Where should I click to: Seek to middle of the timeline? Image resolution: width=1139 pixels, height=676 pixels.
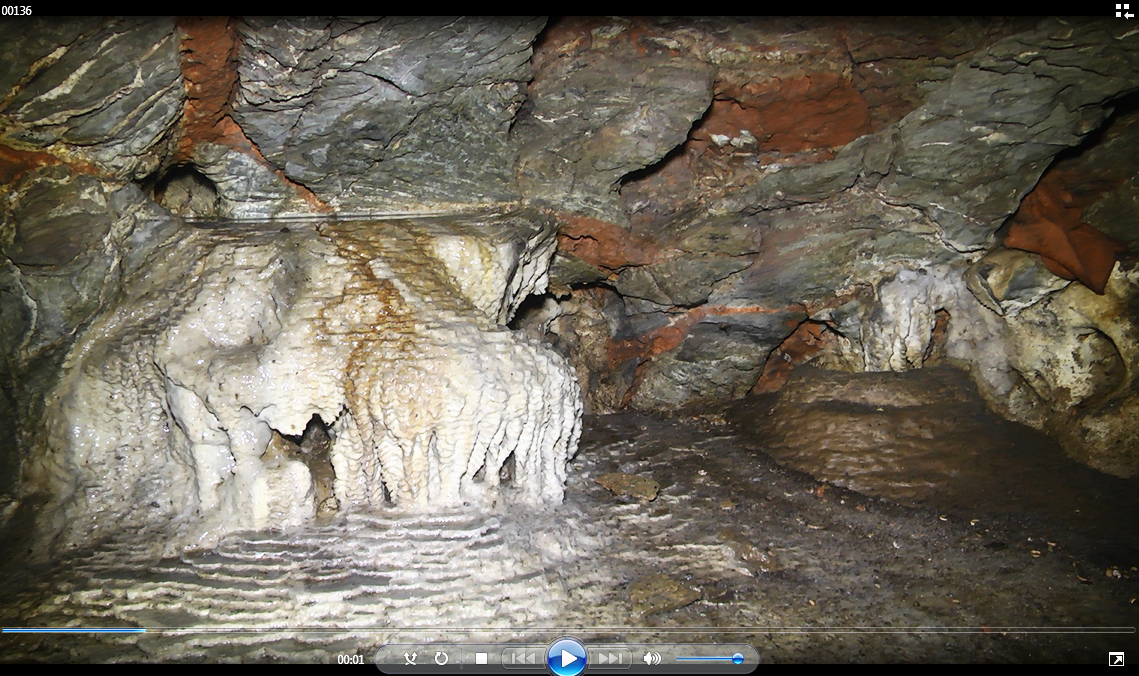[569, 630]
